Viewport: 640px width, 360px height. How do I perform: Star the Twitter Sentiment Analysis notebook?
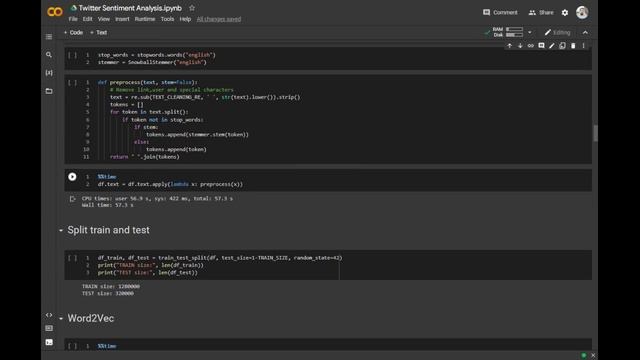click(x=192, y=8)
